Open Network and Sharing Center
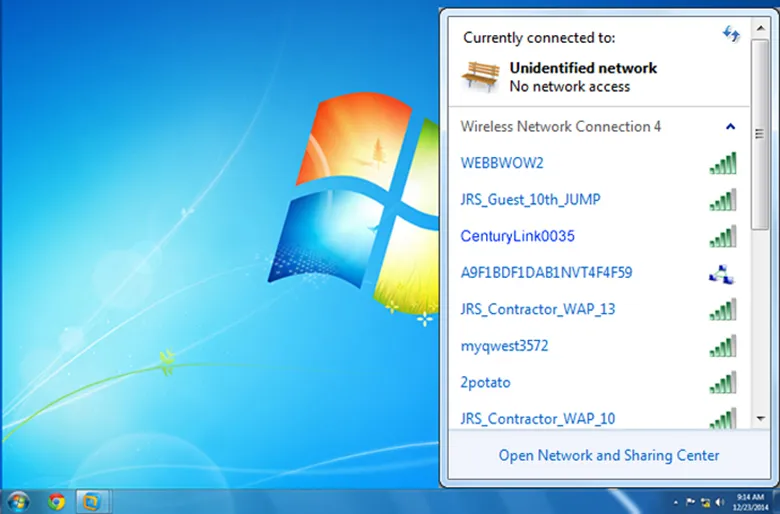 tap(608, 455)
